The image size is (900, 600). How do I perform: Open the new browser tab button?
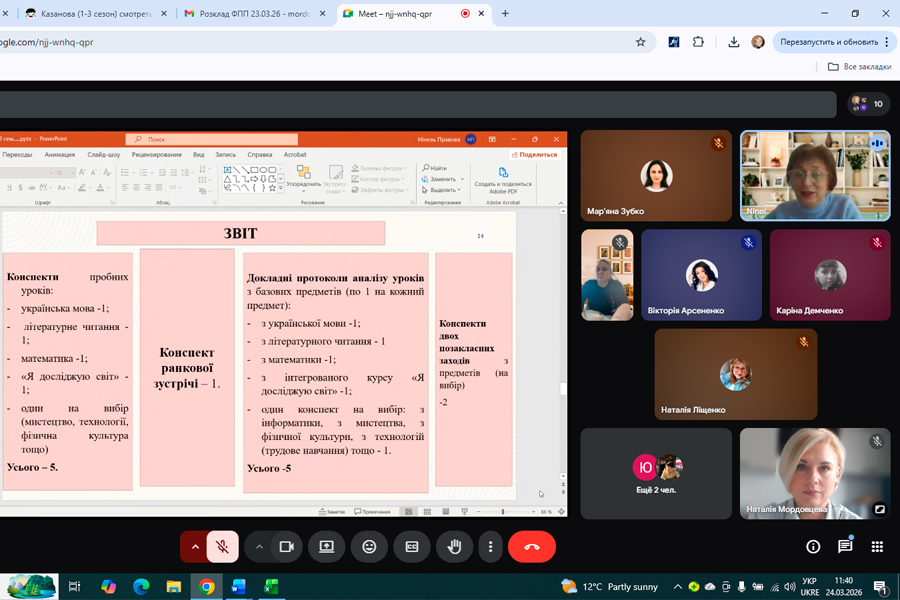tap(505, 14)
